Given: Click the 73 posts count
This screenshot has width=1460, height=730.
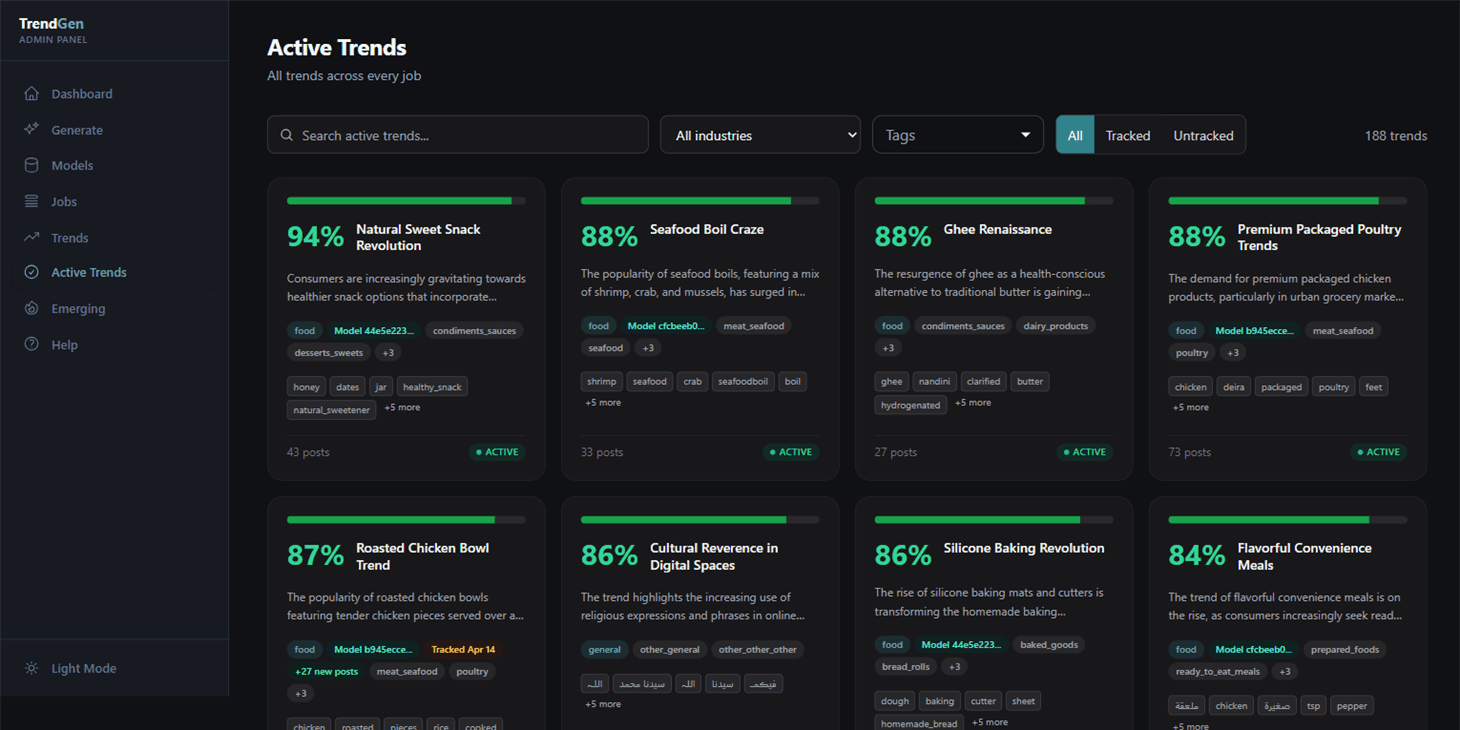Looking at the screenshot, I should (x=1189, y=452).
